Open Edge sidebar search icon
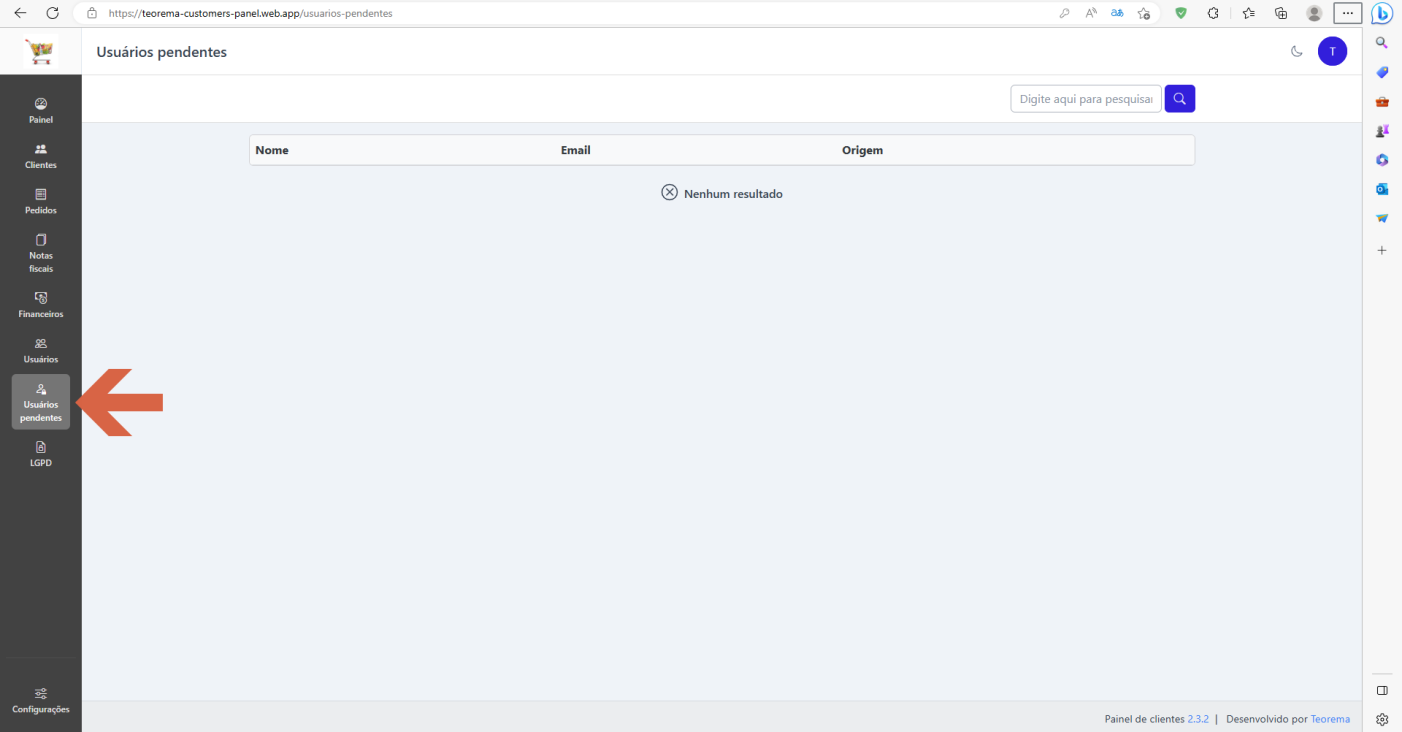 click(1382, 43)
